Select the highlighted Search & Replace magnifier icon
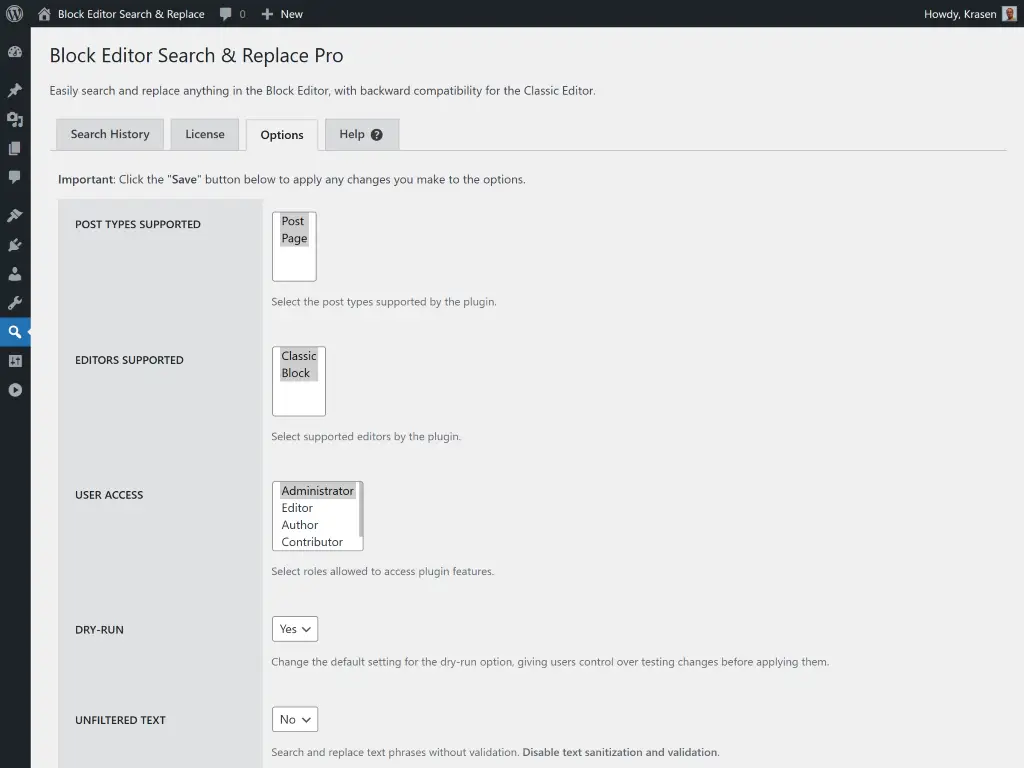 15,331
